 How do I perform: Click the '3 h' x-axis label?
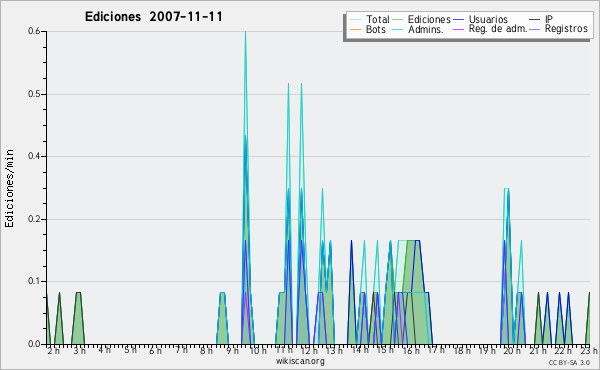79,351
